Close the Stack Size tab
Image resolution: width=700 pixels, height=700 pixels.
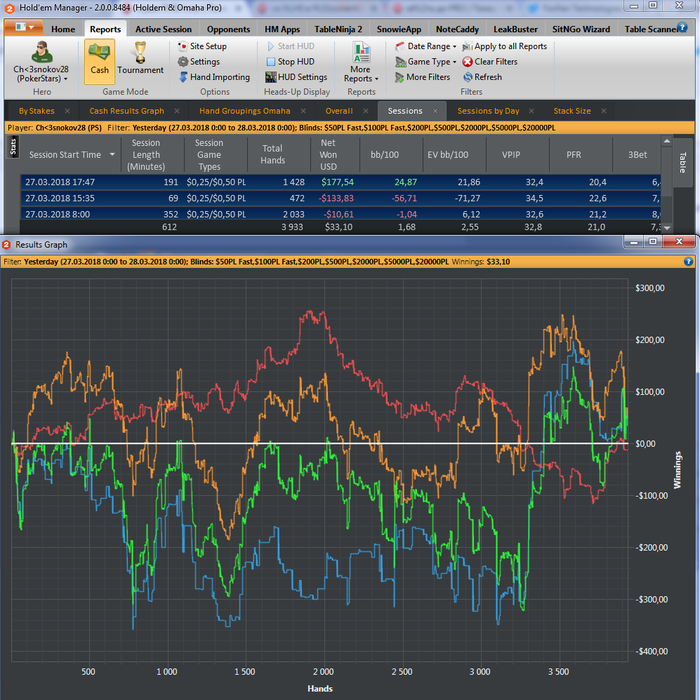(x=604, y=111)
